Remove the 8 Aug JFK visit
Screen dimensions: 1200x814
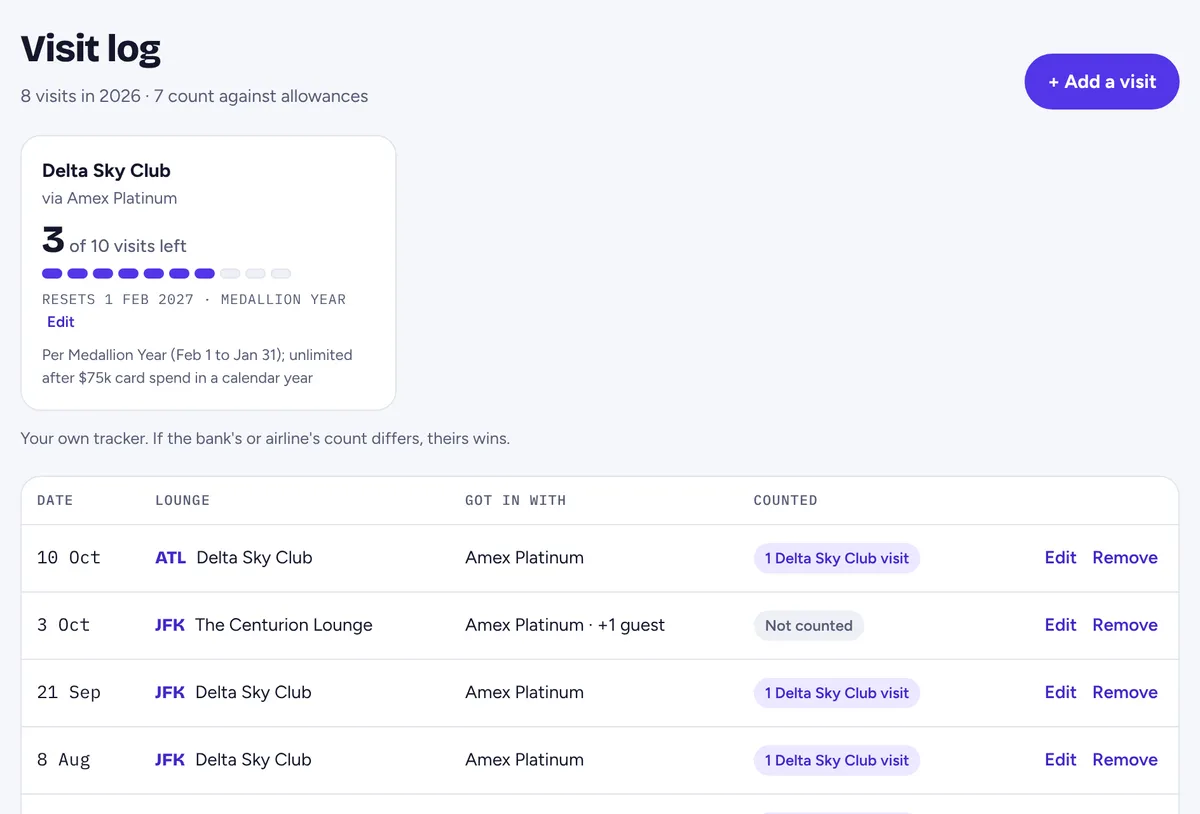pos(1125,760)
